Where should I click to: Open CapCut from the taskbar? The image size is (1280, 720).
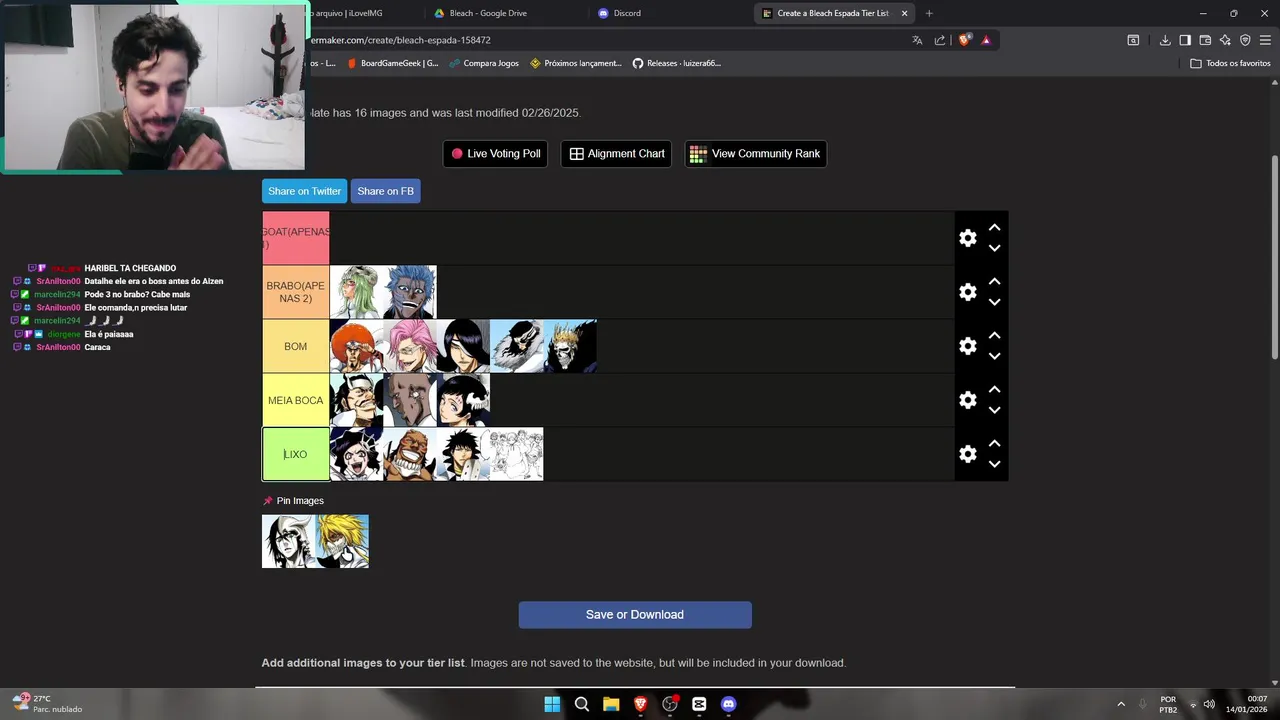click(699, 704)
